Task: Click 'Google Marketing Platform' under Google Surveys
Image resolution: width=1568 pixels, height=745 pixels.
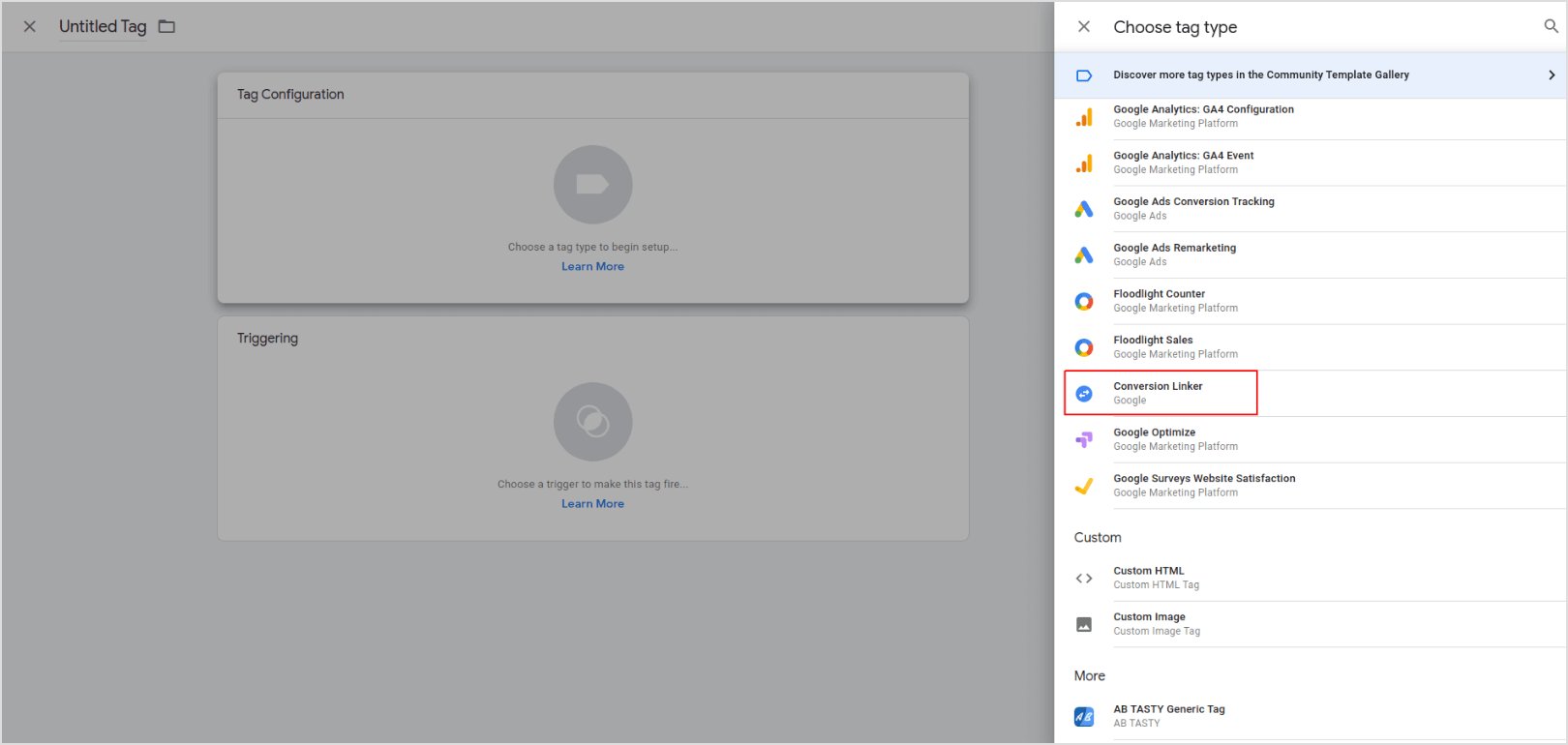Action: coord(1175,493)
